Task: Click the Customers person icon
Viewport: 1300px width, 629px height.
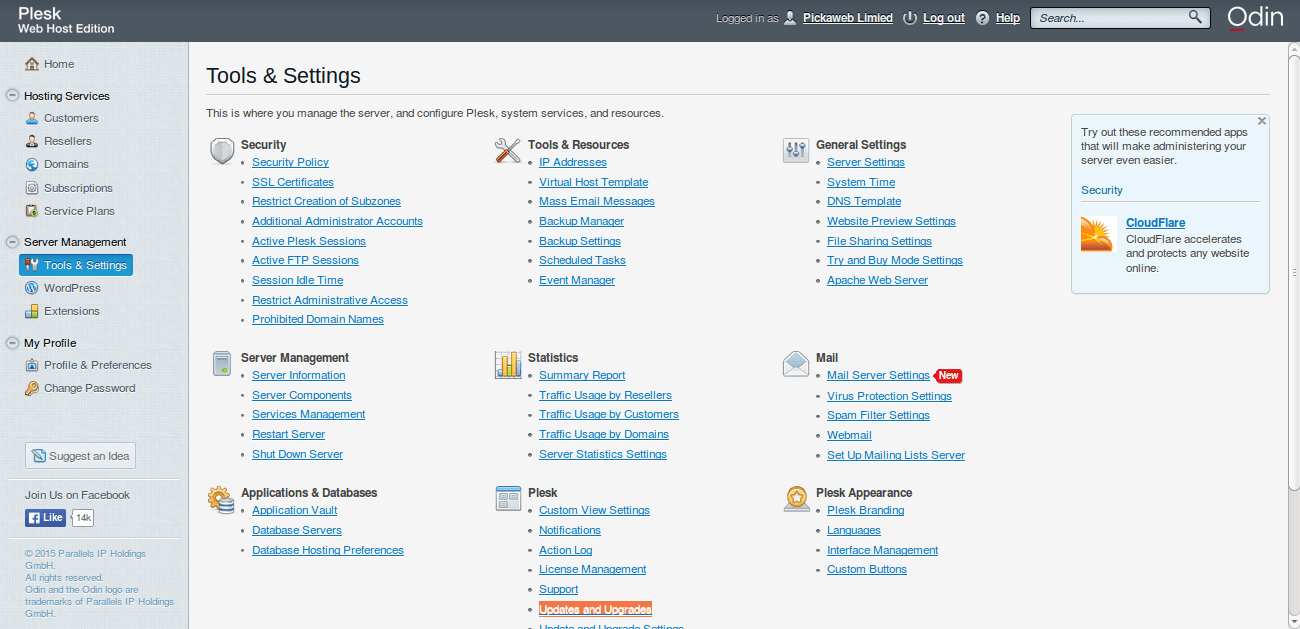Action: coord(32,118)
